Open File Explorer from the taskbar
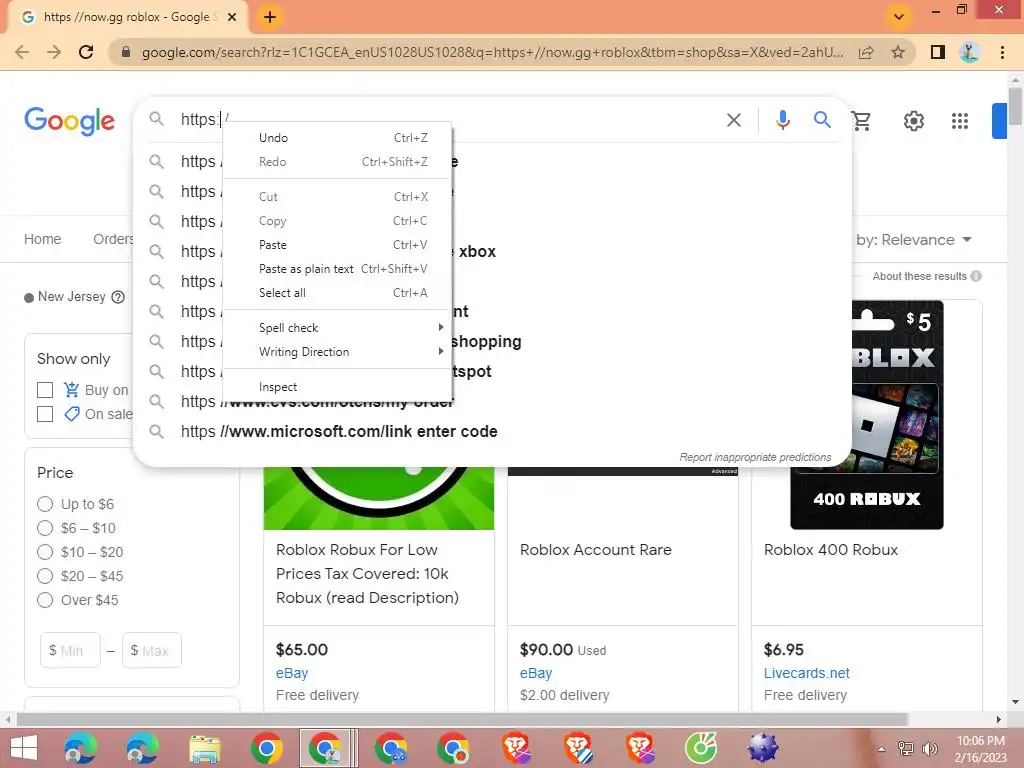The height and width of the screenshot is (768, 1024). [204, 748]
